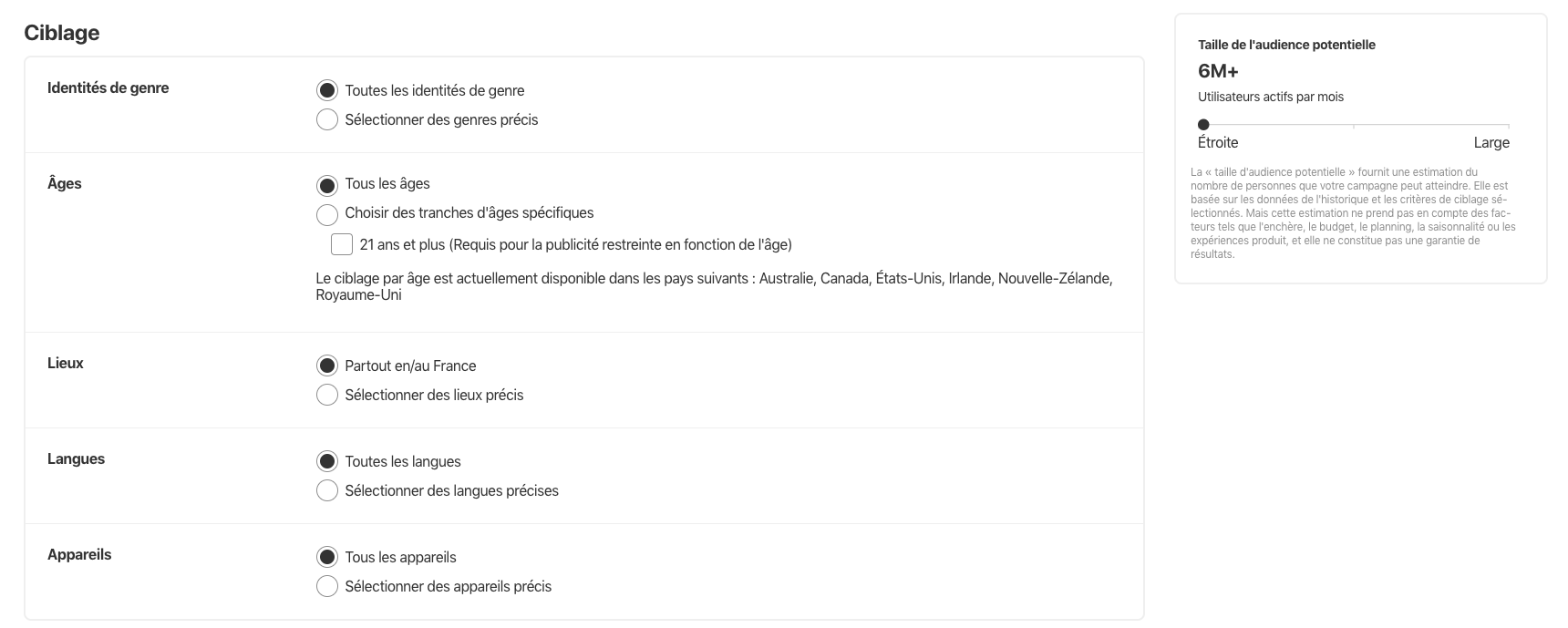Screen dimensions: 1568x628
Task: Choose 'Sélectionner des lieux précis' option
Action: coord(326,395)
